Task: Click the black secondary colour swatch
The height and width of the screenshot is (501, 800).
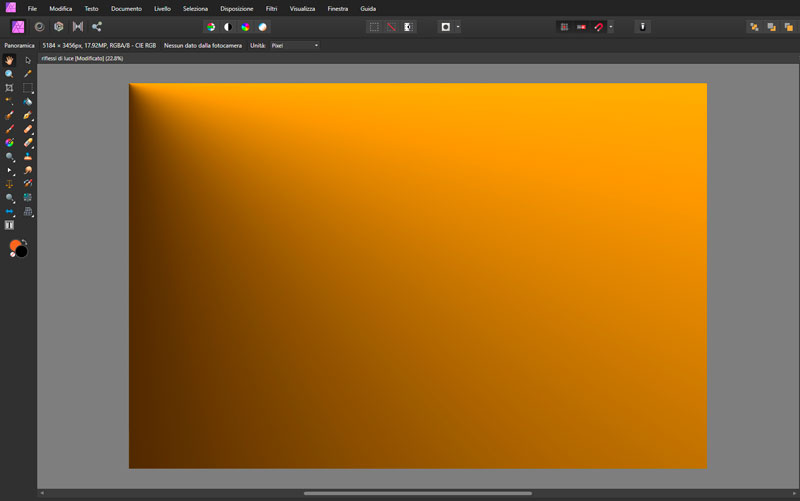Action: [21, 252]
